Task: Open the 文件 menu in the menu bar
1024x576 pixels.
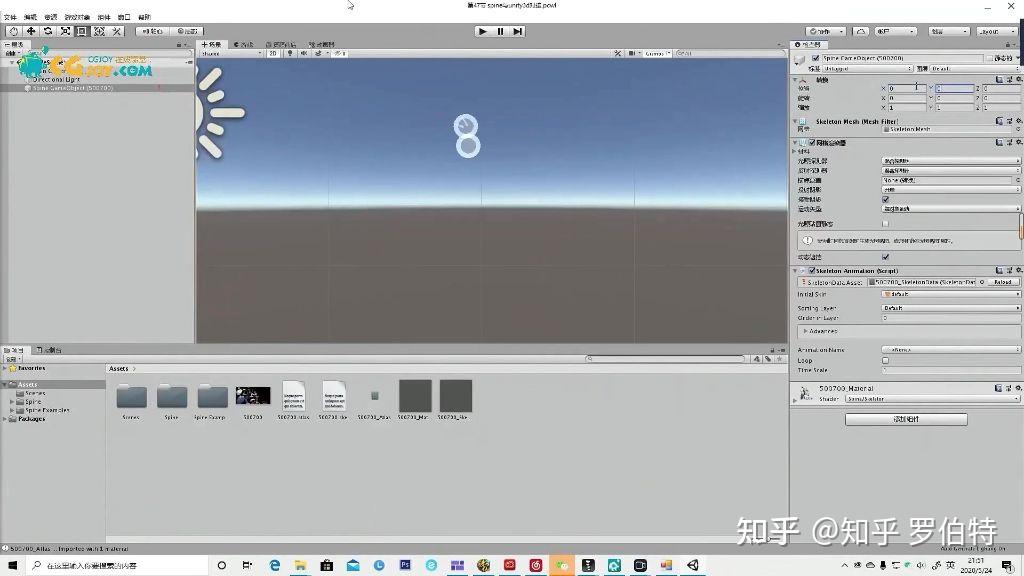Action: tap(11, 17)
